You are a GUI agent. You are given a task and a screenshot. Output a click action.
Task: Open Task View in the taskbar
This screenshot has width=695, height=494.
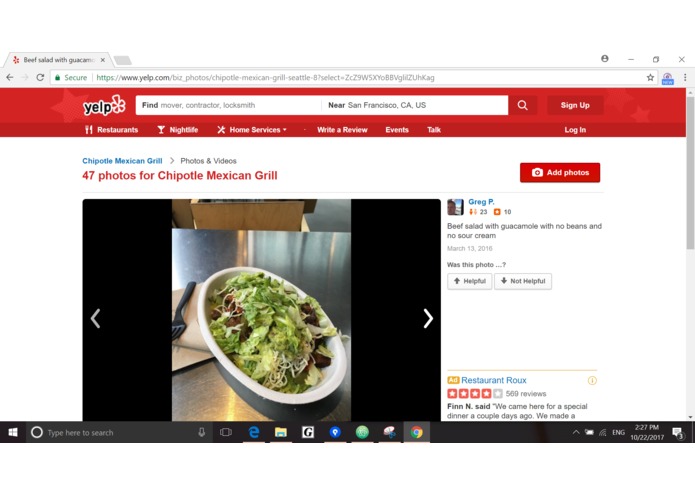pos(226,432)
